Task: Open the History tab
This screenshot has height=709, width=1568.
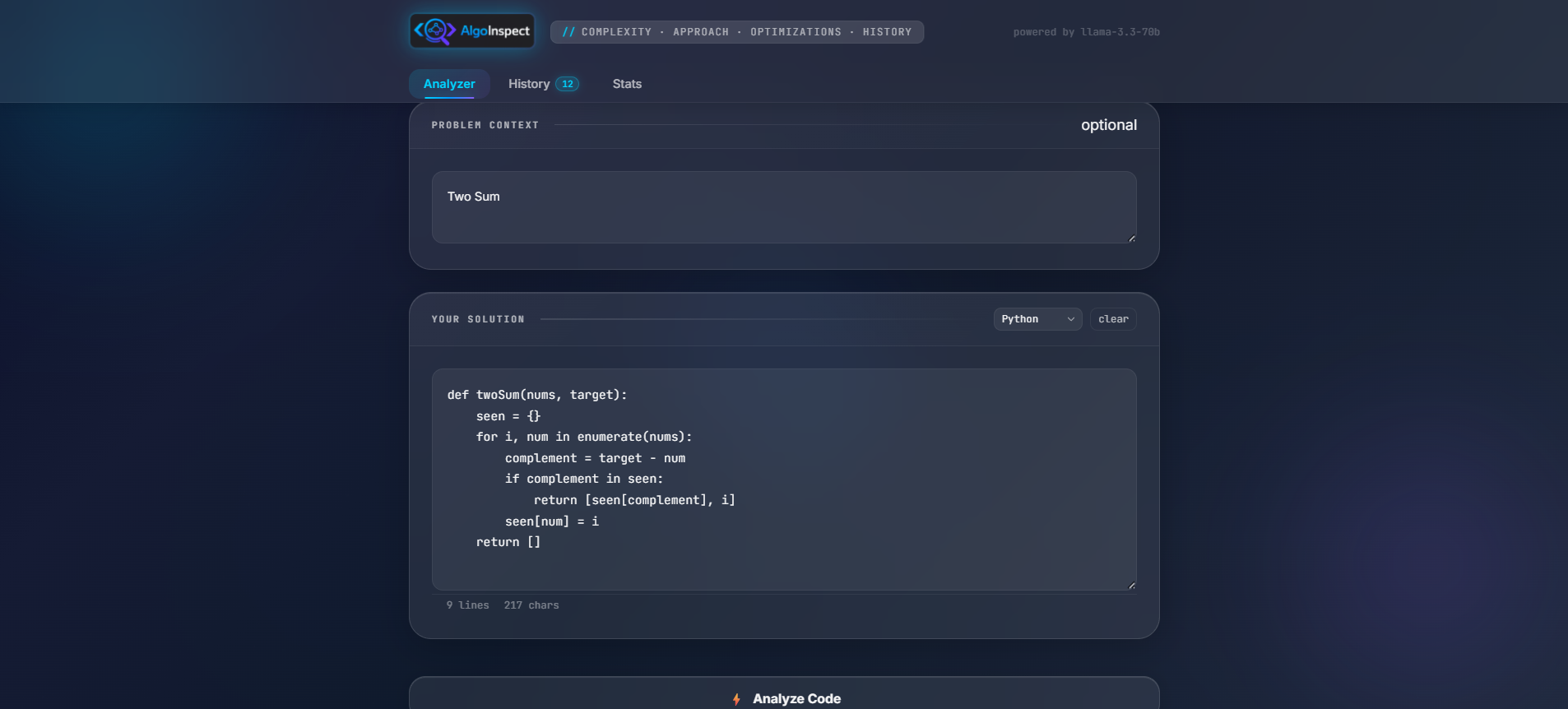Action: coord(543,84)
